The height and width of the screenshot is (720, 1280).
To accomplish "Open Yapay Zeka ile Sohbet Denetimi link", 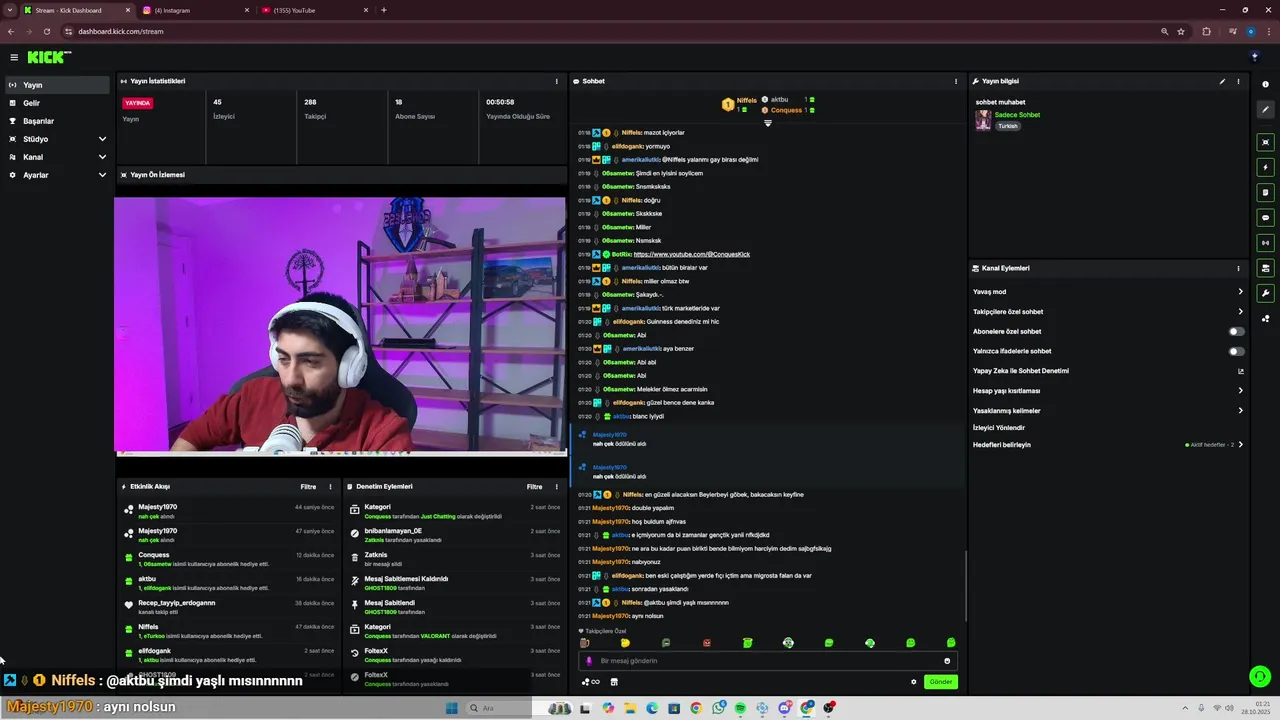I will click(x=1108, y=371).
